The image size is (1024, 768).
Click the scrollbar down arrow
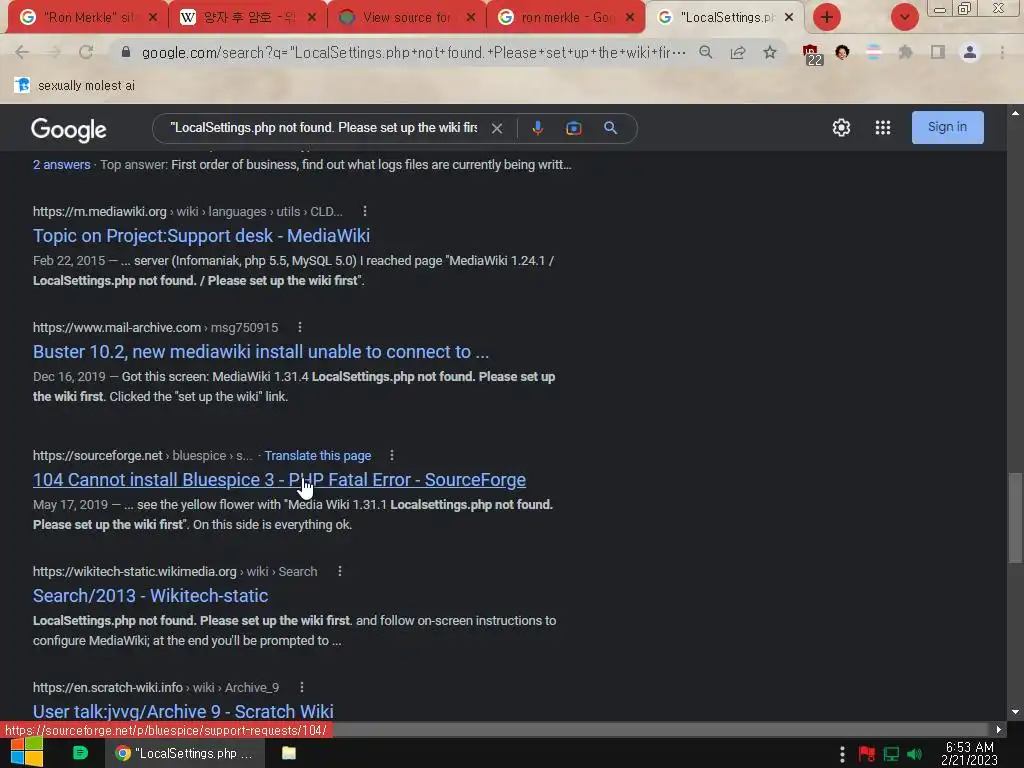tap(1015, 712)
